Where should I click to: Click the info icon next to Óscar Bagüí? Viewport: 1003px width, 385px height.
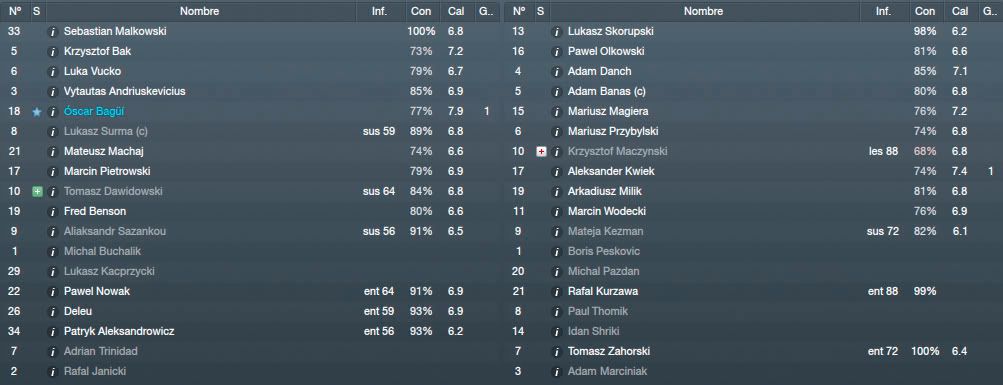[53, 111]
